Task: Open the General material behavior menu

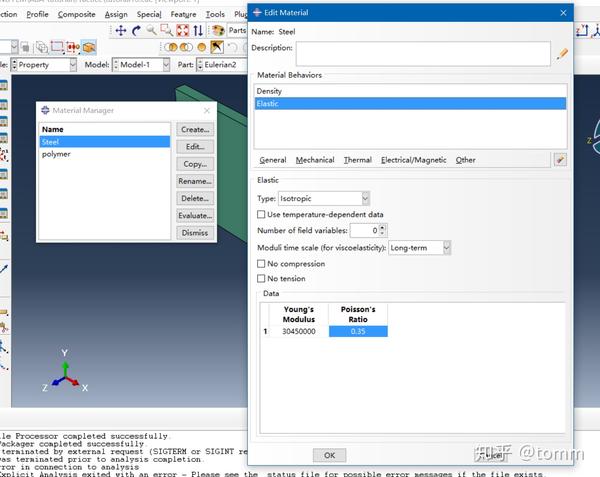Action: click(x=273, y=160)
